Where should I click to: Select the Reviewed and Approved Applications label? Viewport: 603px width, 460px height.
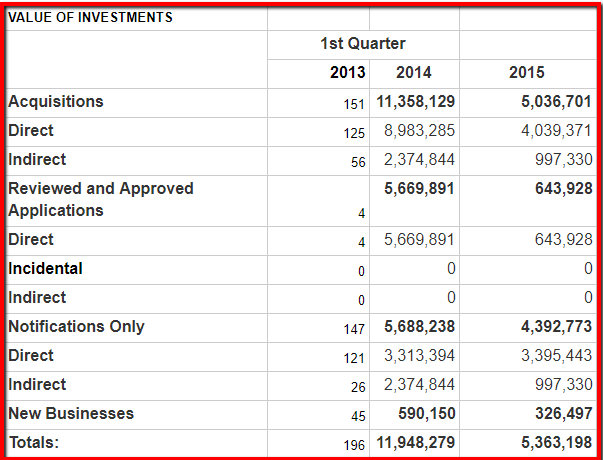[100, 199]
